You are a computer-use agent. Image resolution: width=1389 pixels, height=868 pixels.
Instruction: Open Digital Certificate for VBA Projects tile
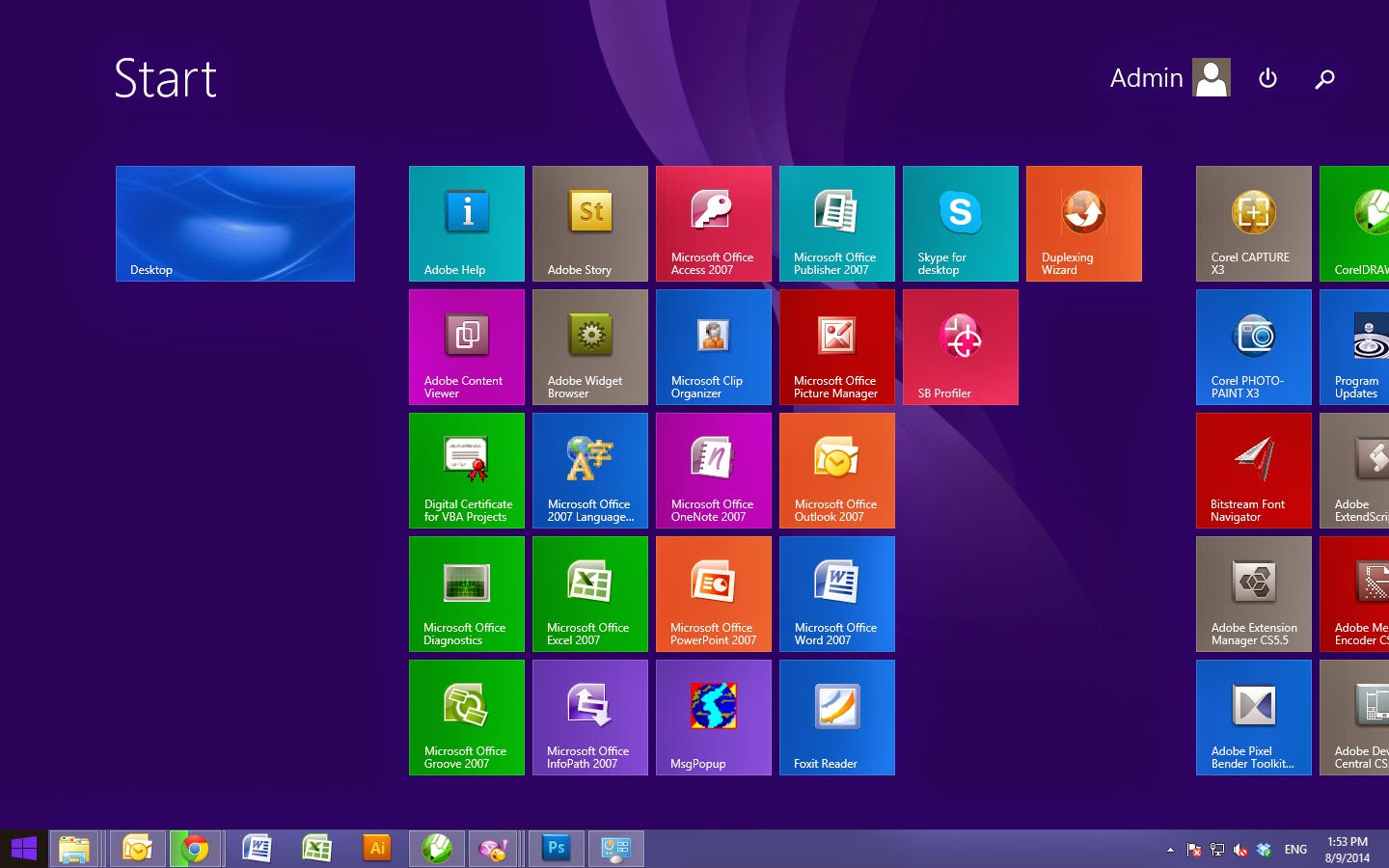467,471
